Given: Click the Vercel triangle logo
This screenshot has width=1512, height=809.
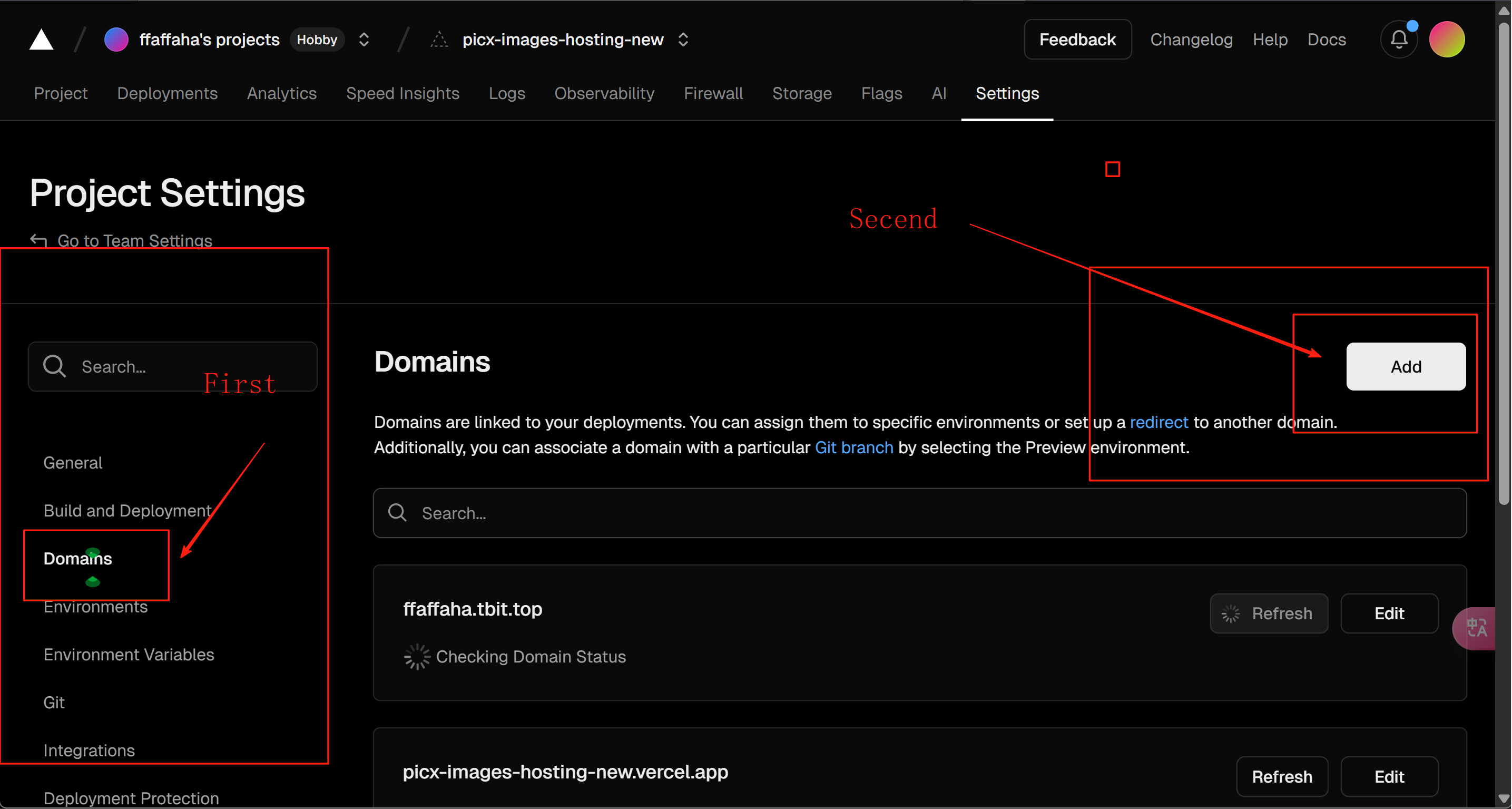Looking at the screenshot, I should coord(41,40).
